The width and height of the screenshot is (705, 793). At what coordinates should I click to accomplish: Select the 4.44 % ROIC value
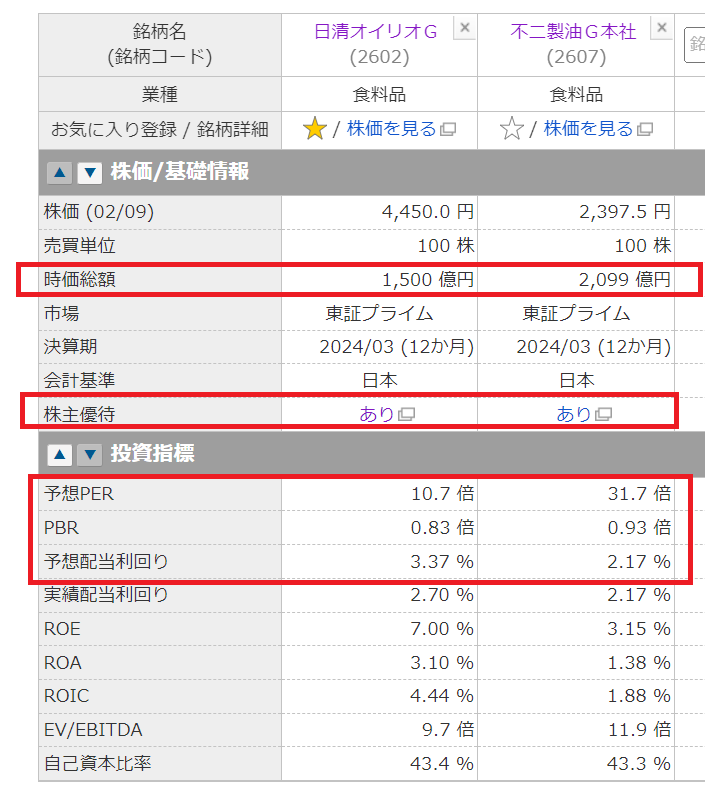pyautogui.click(x=442, y=696)
